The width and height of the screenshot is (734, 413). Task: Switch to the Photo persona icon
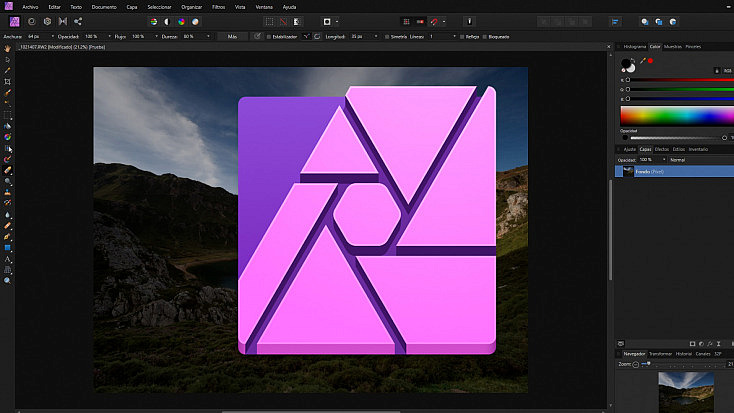click(15, 22)
